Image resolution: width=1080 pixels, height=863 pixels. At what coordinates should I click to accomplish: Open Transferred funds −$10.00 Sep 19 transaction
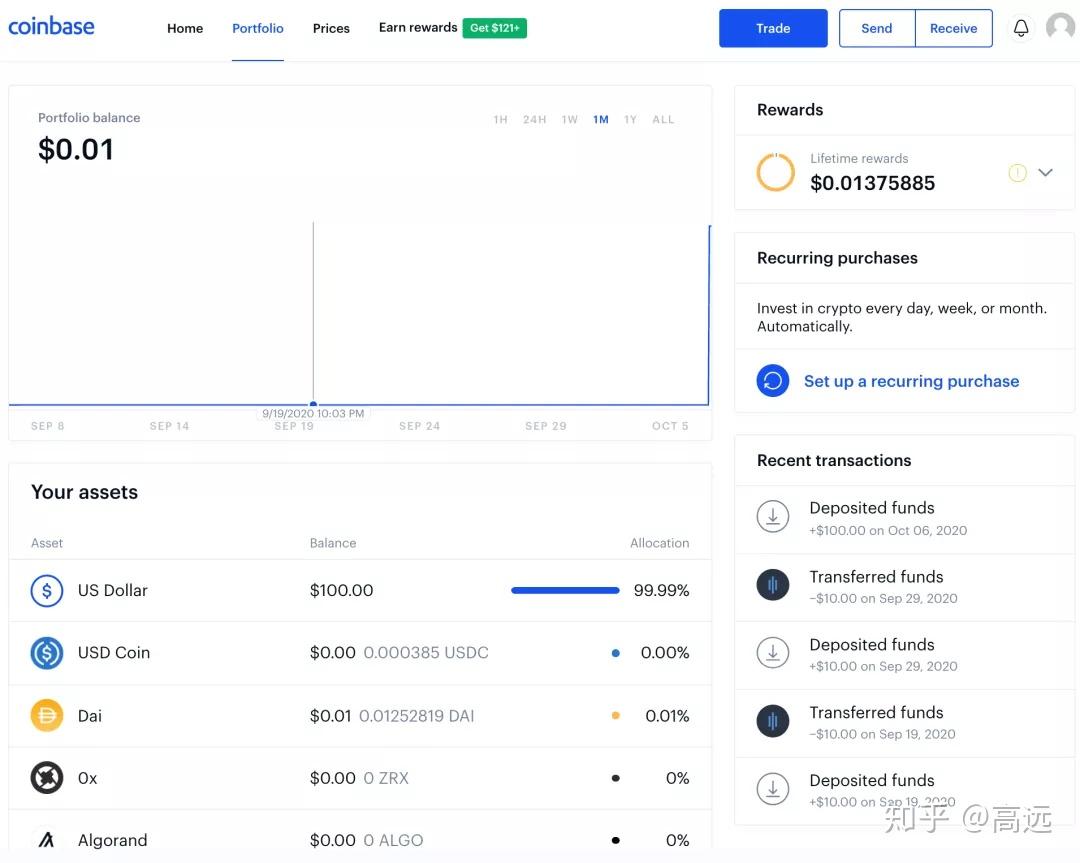click(x=904, y=723)
